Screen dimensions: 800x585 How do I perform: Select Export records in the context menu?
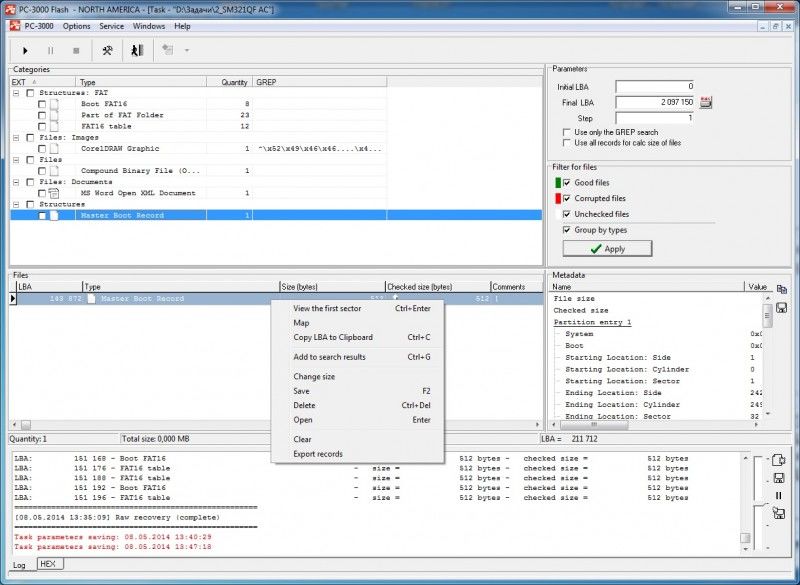(357, 454)
